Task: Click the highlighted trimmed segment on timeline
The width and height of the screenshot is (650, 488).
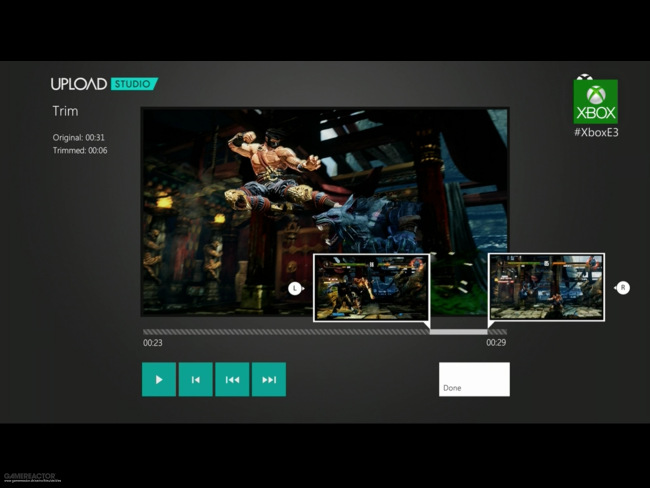Action: point(458,332)
